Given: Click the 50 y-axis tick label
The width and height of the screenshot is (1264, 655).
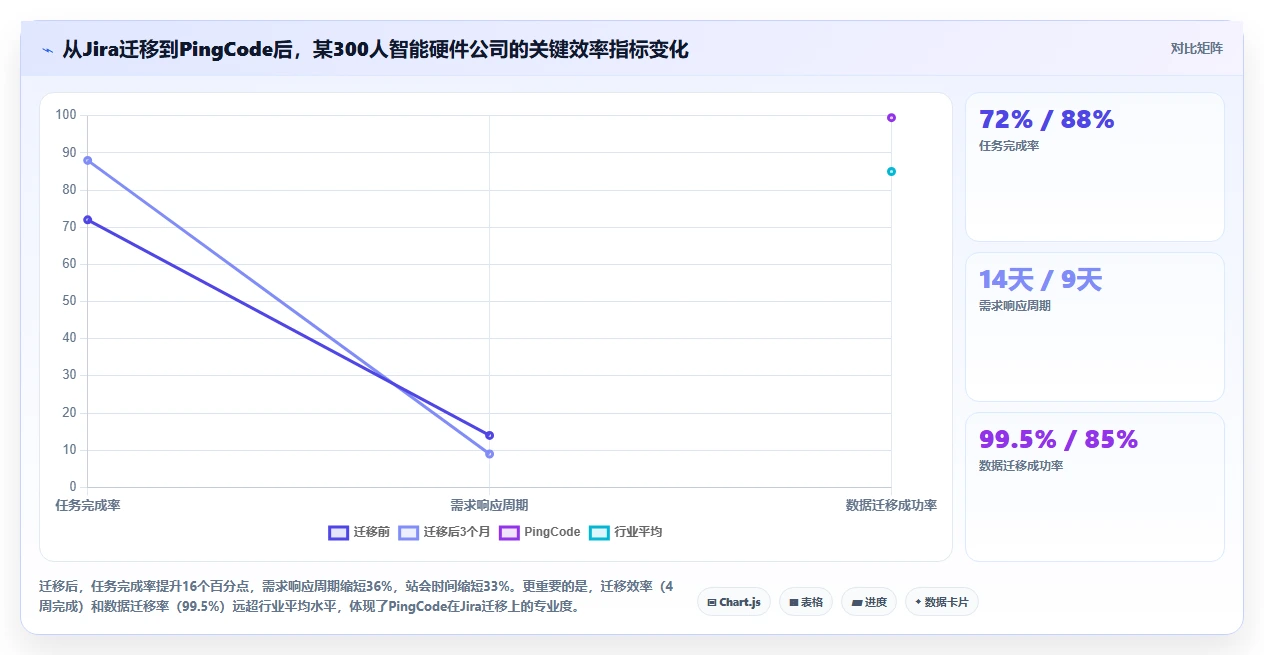Looking at the screenshot, I should coord(69,301).
